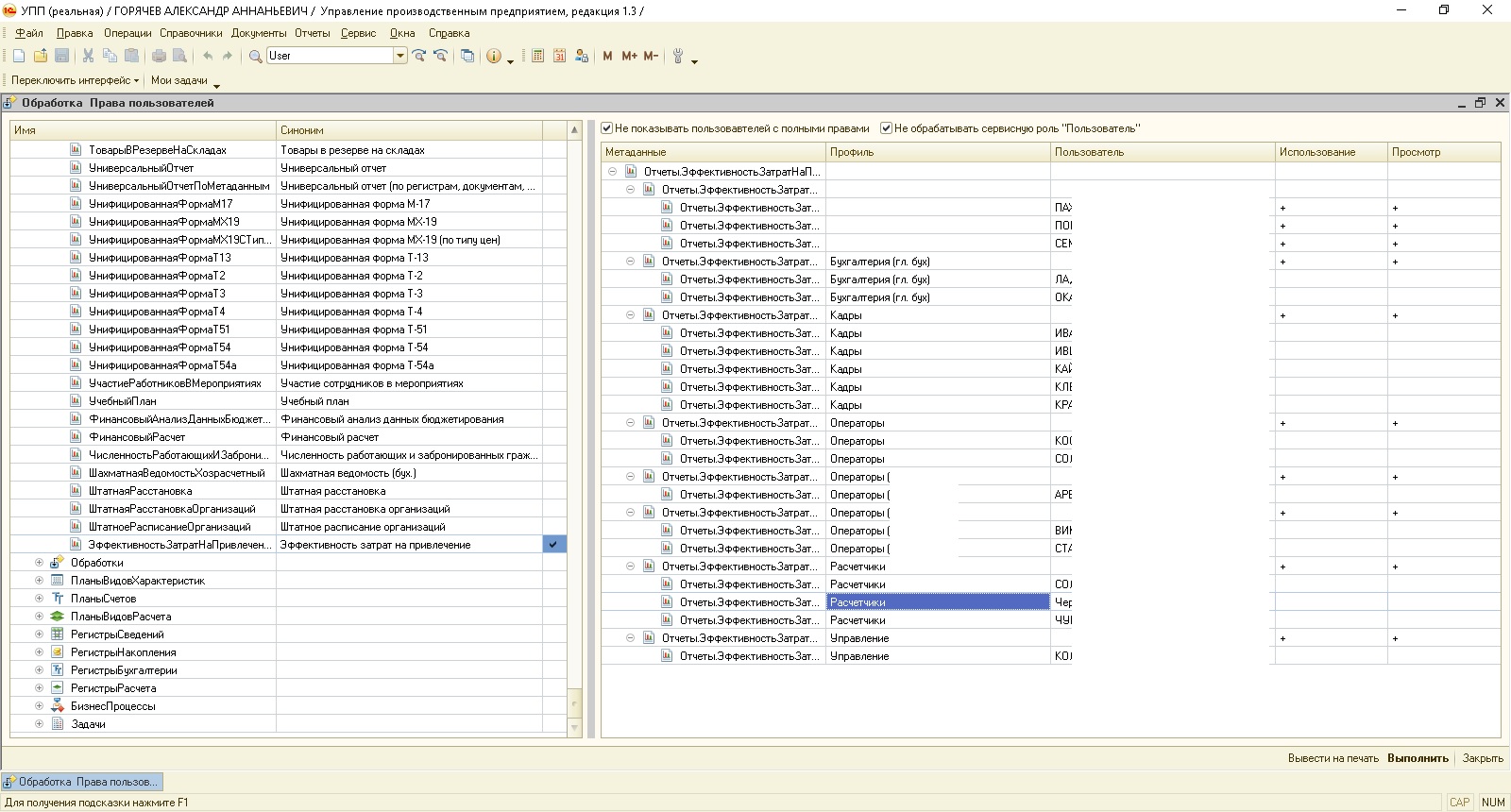Toggle checkbox cell for ФинансовыйРасчет row
Viewport: 1511px width, 812px height.
(x=555, y=437)
